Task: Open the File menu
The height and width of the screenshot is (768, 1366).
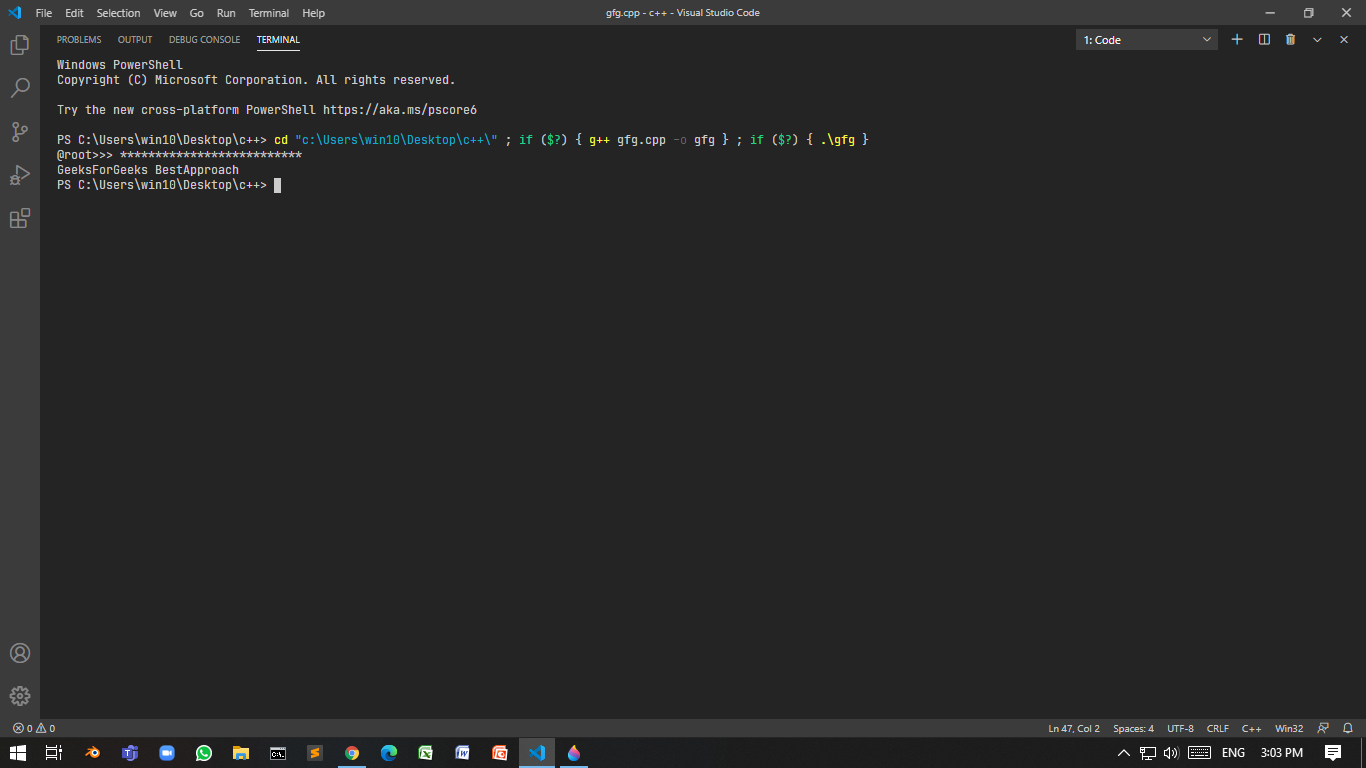Action: 44,13
